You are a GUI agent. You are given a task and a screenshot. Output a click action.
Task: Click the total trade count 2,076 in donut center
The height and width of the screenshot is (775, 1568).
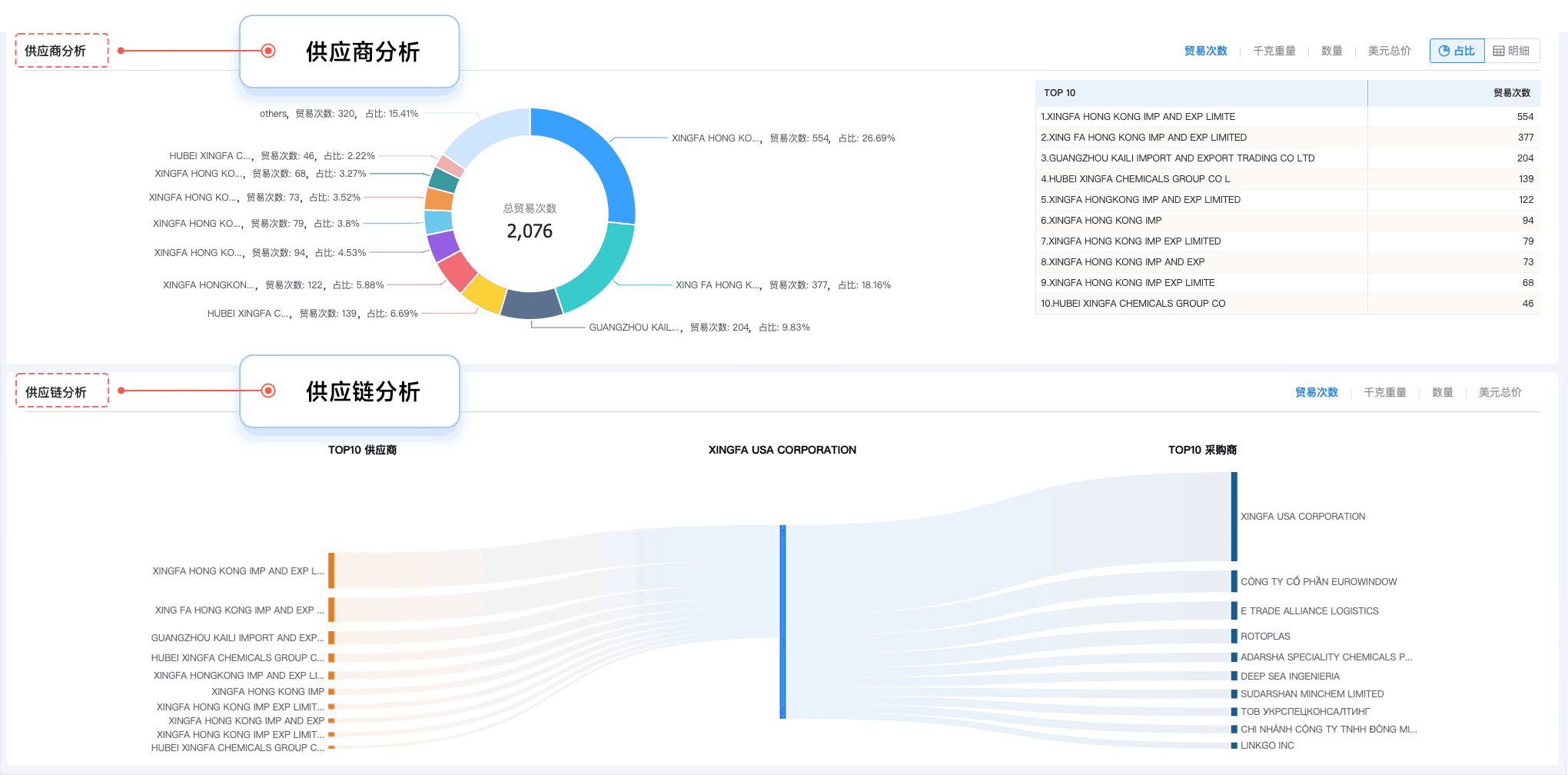click(530, 230)
